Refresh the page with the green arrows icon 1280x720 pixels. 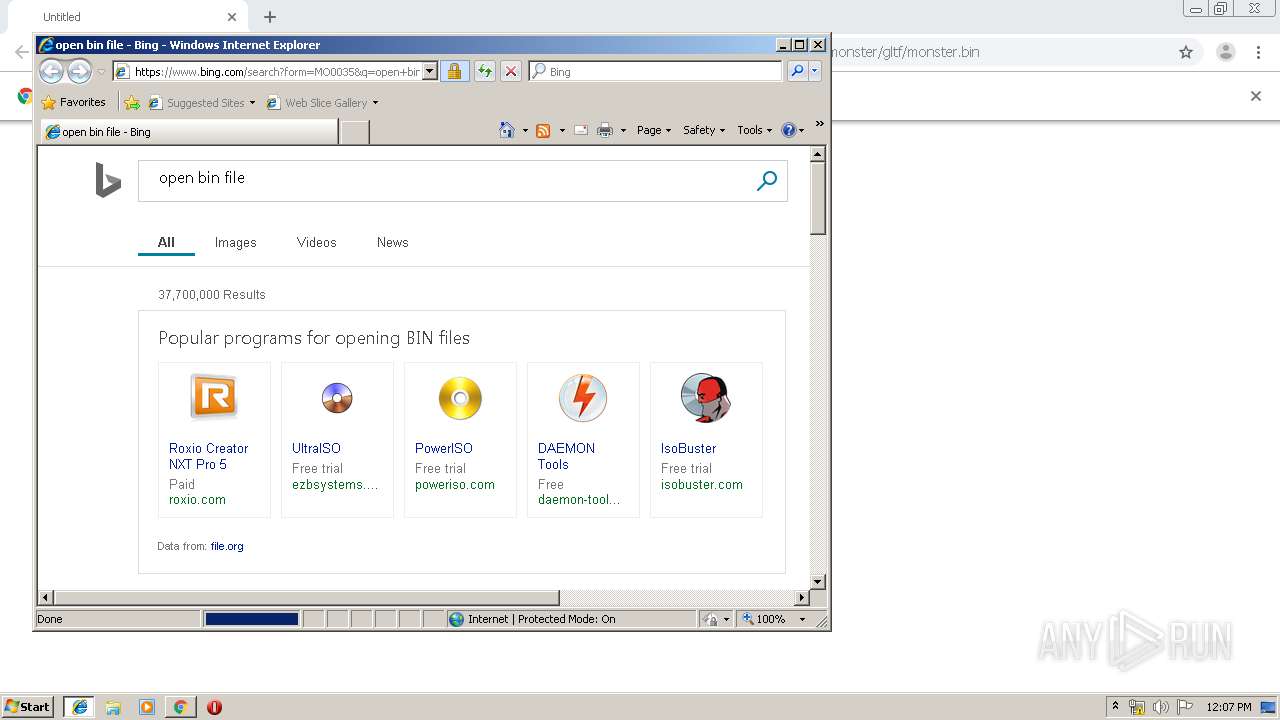(x=485, y=71)
